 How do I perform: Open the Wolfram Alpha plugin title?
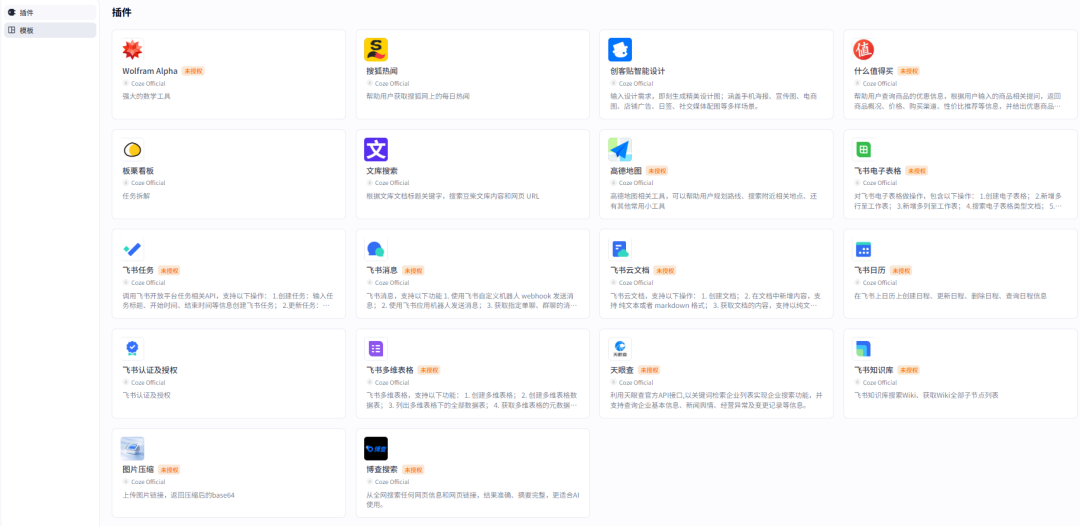[149, 71]
